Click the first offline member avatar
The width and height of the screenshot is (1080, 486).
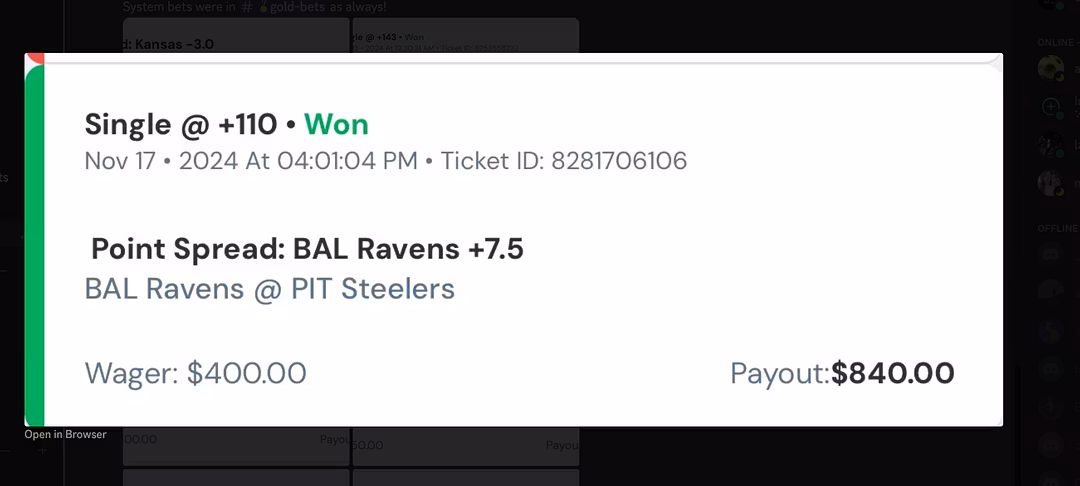coord(1050,254)
